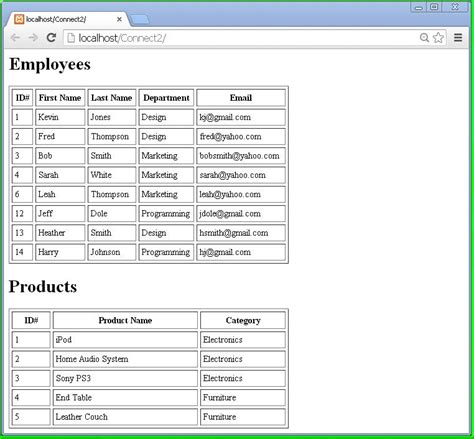Click the Johnson last name cell
Screen dimensions: 474x439
tap(112, 252)
